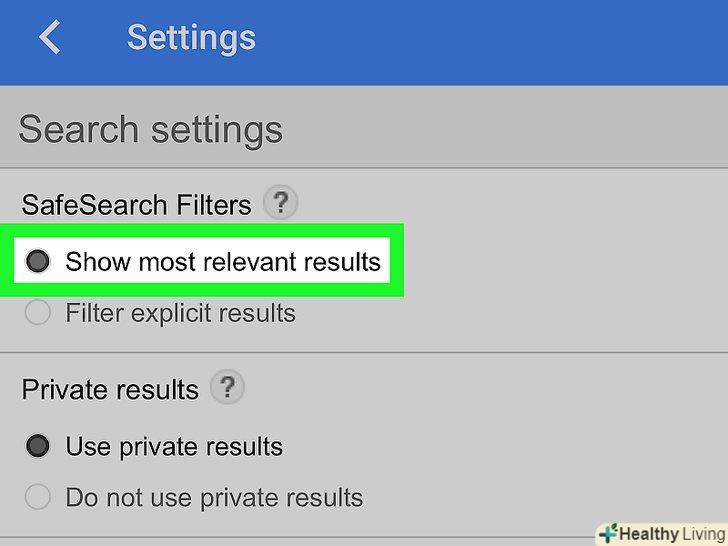Click empty space on the blue header bar

pyautogui.click(x=500, y=40)
